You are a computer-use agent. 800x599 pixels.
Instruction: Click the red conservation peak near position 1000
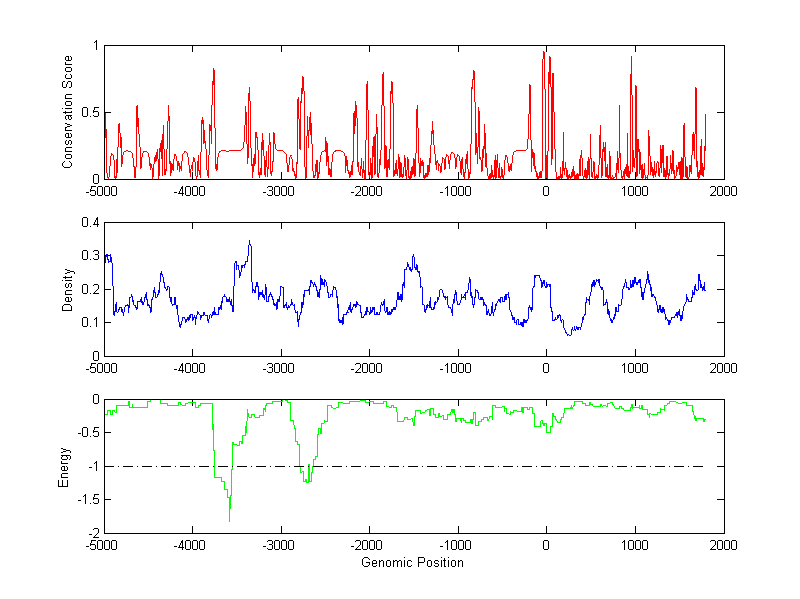(x=631, y=58)
